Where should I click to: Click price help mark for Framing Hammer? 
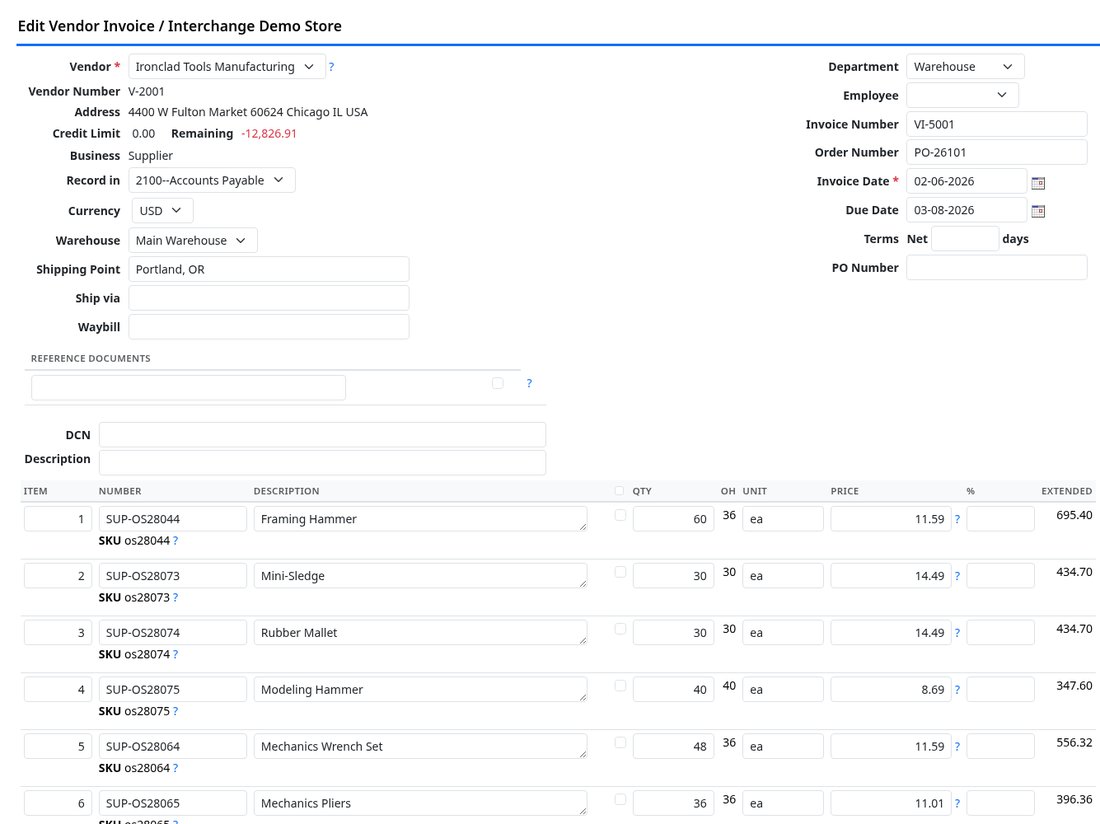957,519
